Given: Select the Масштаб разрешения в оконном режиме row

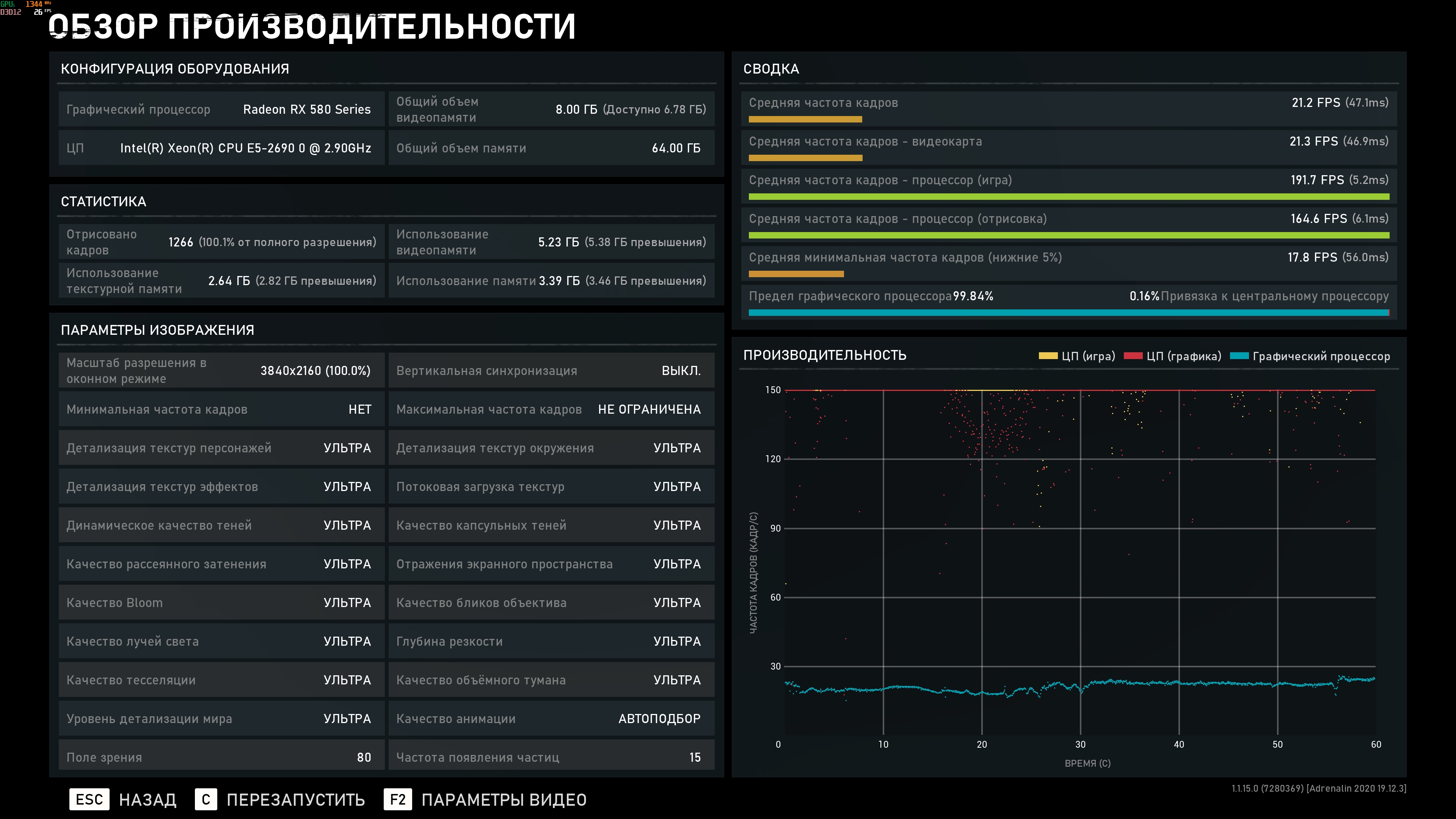Looking at the screenshot, I should click(x=221, y=371).
